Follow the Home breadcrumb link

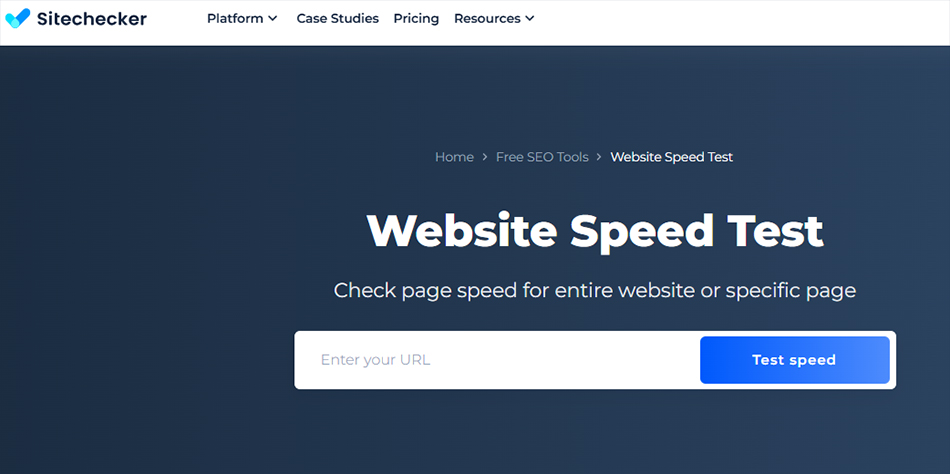[454, 157]
